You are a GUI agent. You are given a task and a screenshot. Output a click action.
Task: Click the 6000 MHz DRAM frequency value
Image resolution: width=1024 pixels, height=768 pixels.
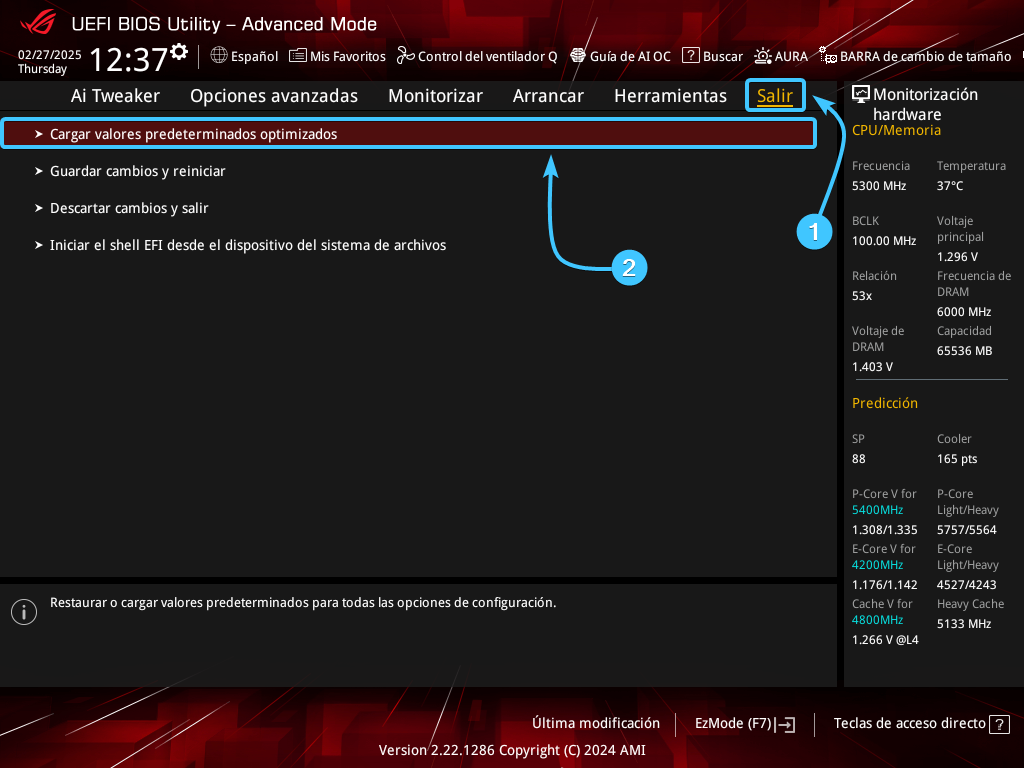tap(964, 312)
